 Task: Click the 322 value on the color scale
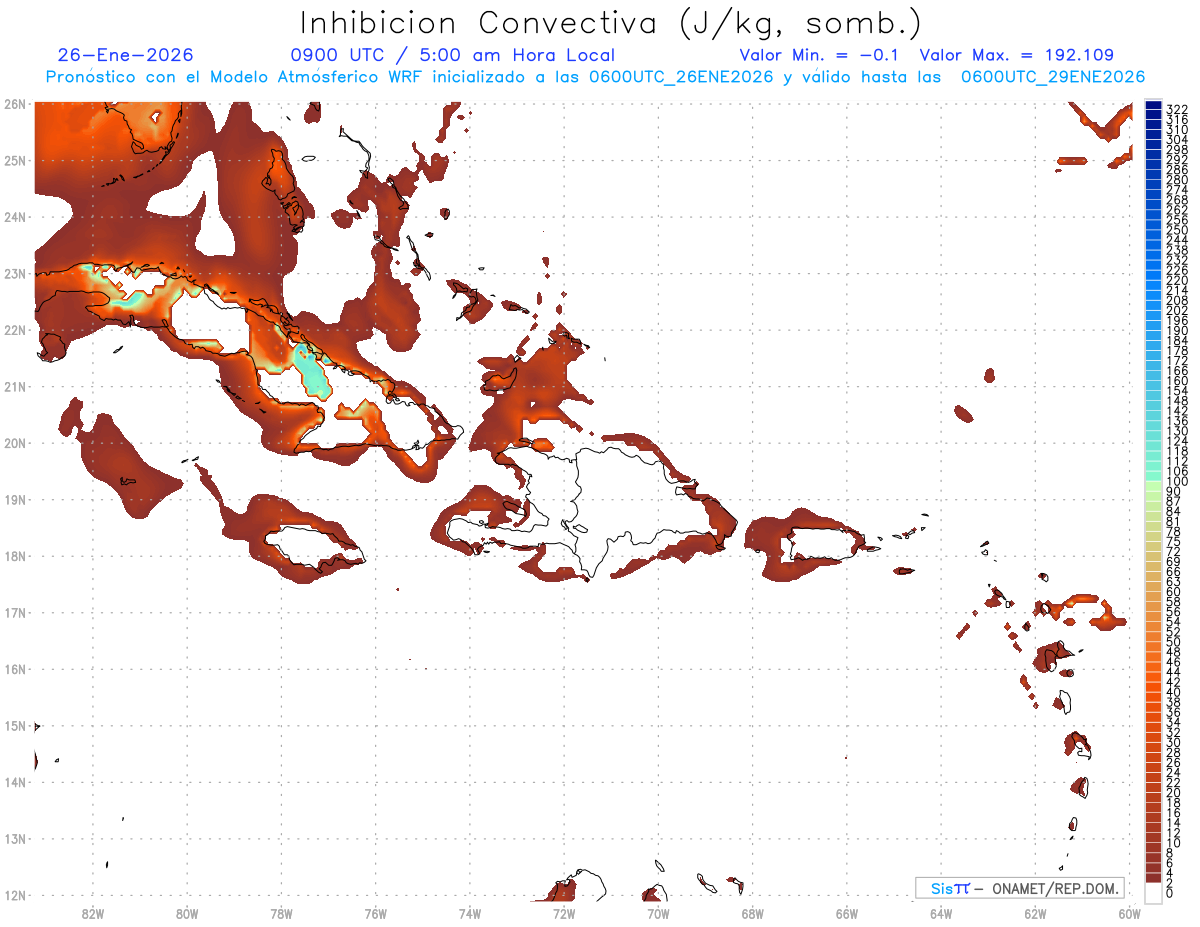[1177, 110]
